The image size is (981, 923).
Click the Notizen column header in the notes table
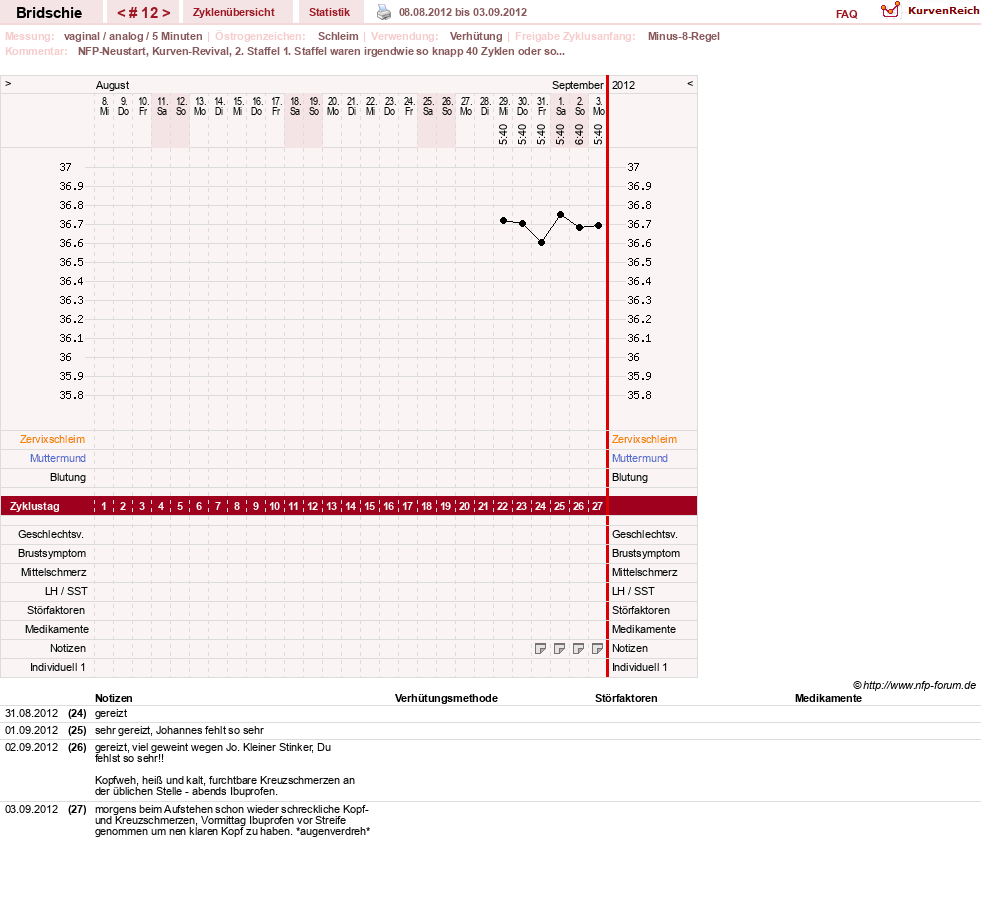pyautogui.click(x=114, y=698)
